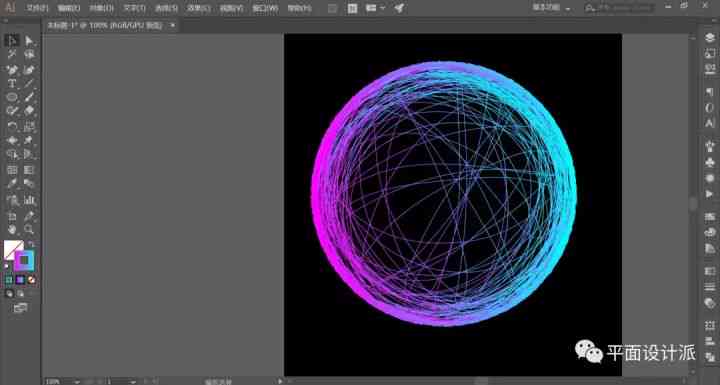Select the Pen tool

pos(12,70)
